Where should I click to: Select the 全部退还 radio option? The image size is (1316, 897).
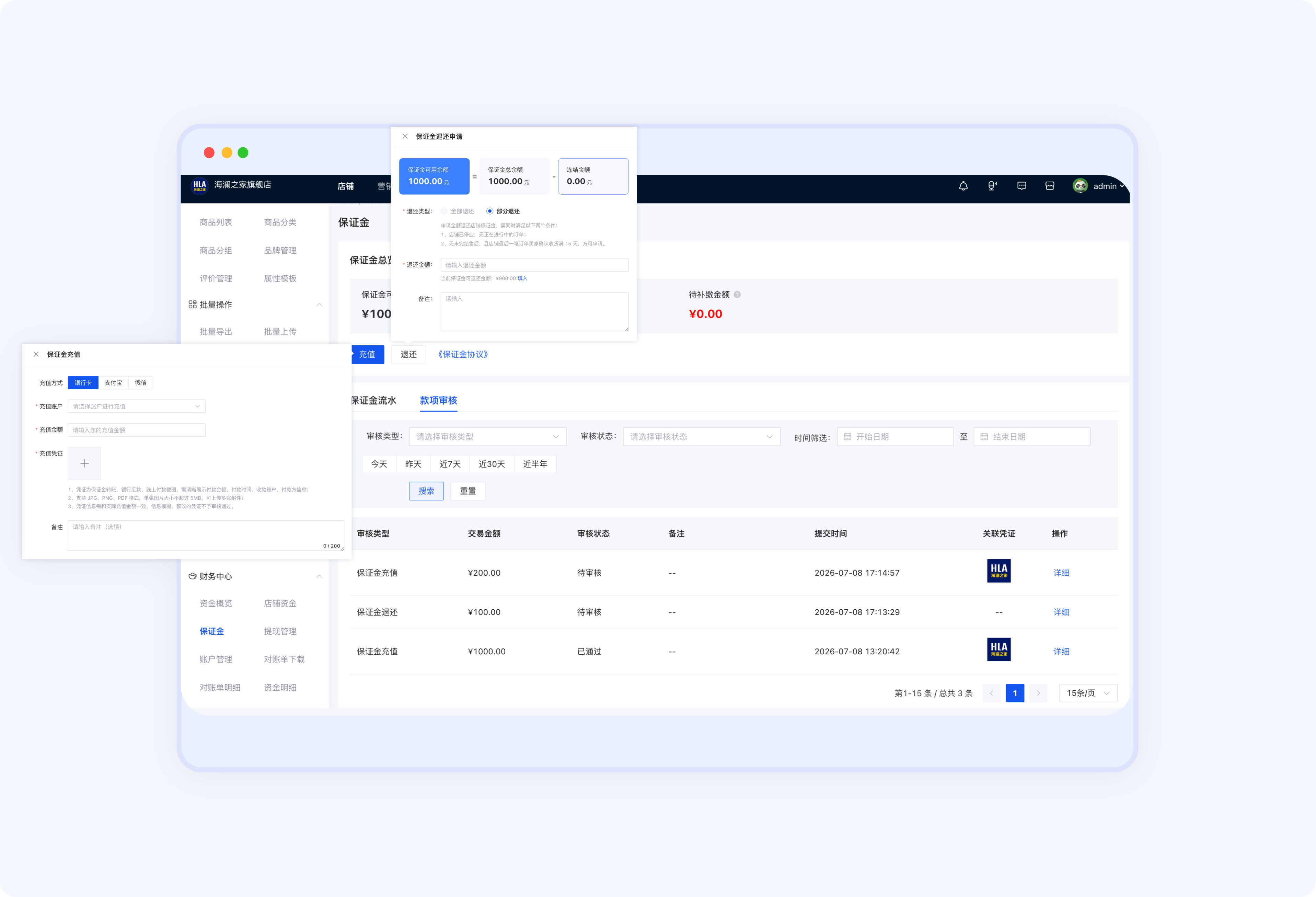tap(445, 211)
